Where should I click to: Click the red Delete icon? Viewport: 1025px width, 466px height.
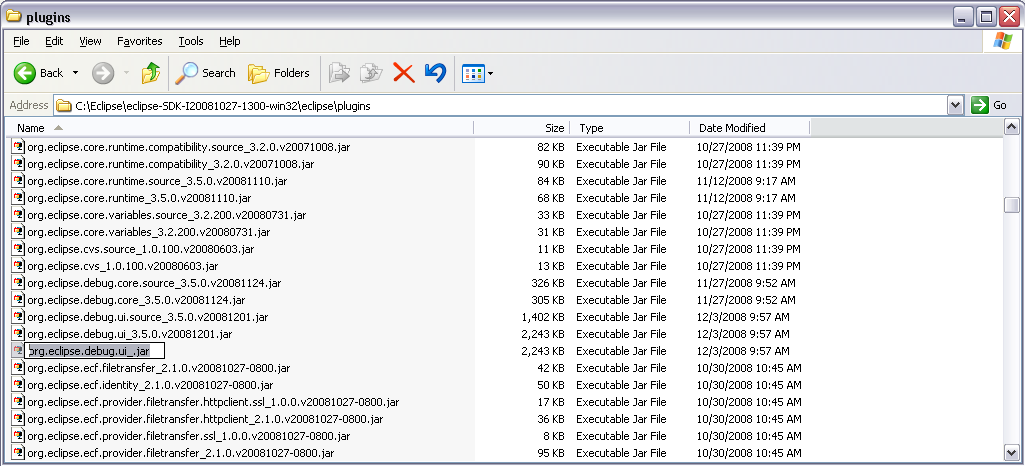pyautogui.click(x=403, y=73)
